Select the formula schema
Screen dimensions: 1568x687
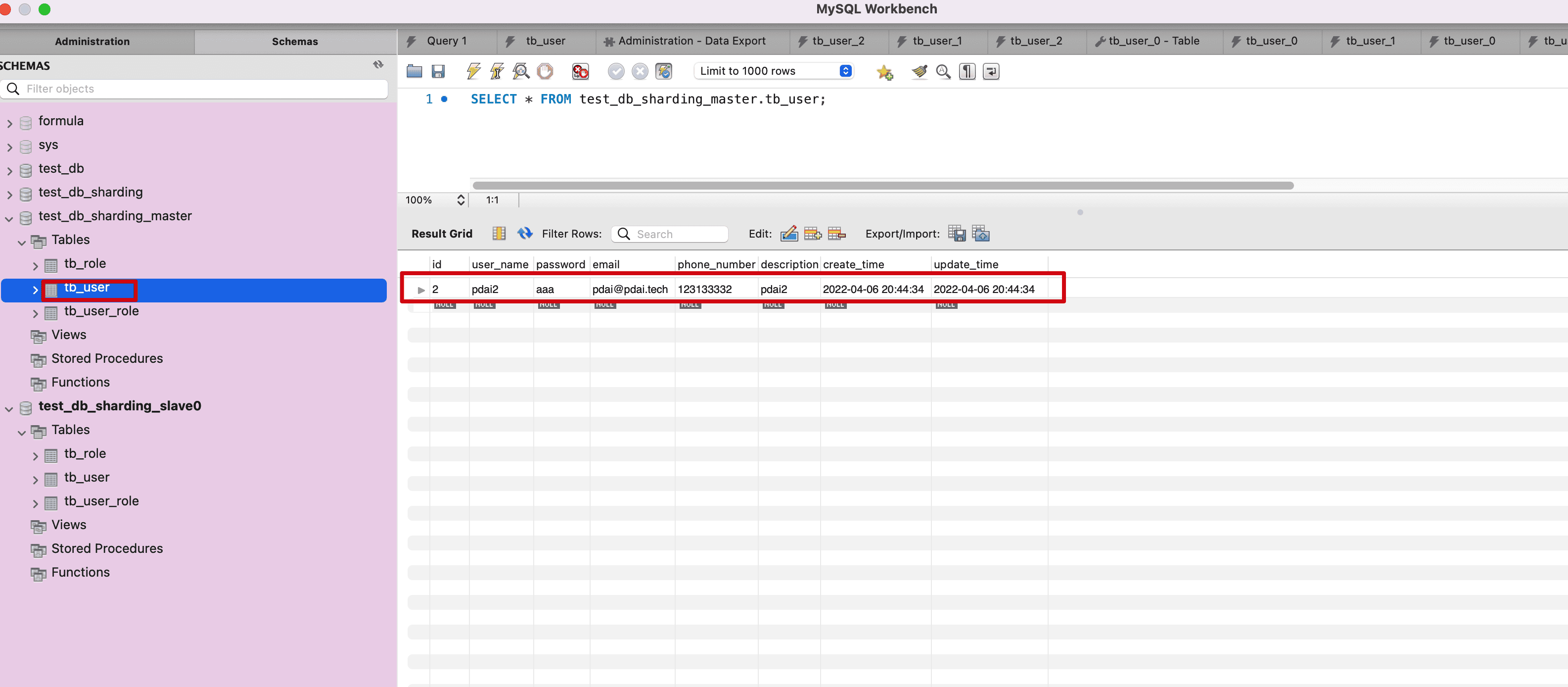[x=60, y=121]
